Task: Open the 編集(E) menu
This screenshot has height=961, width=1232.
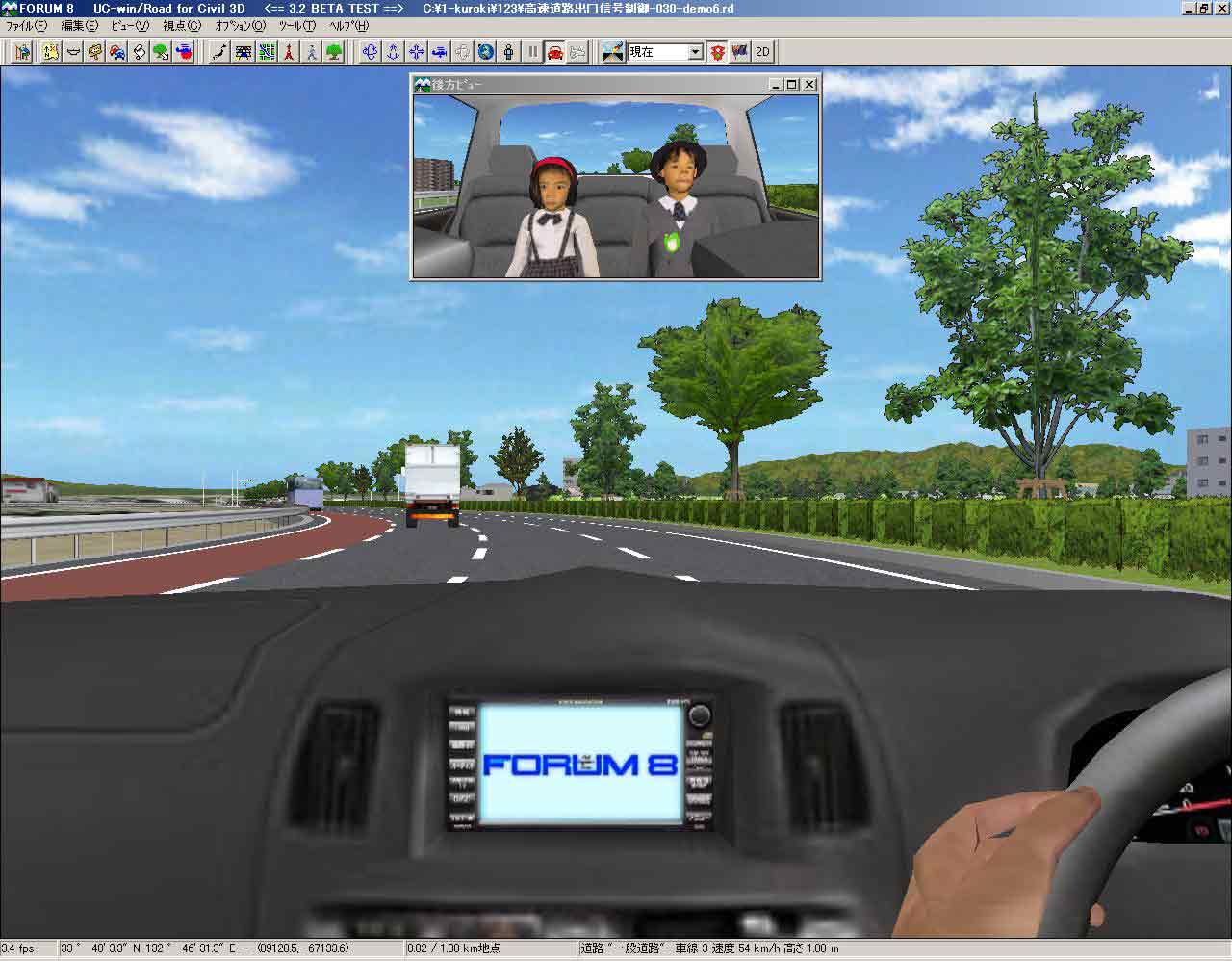Action: pos(80,26)
